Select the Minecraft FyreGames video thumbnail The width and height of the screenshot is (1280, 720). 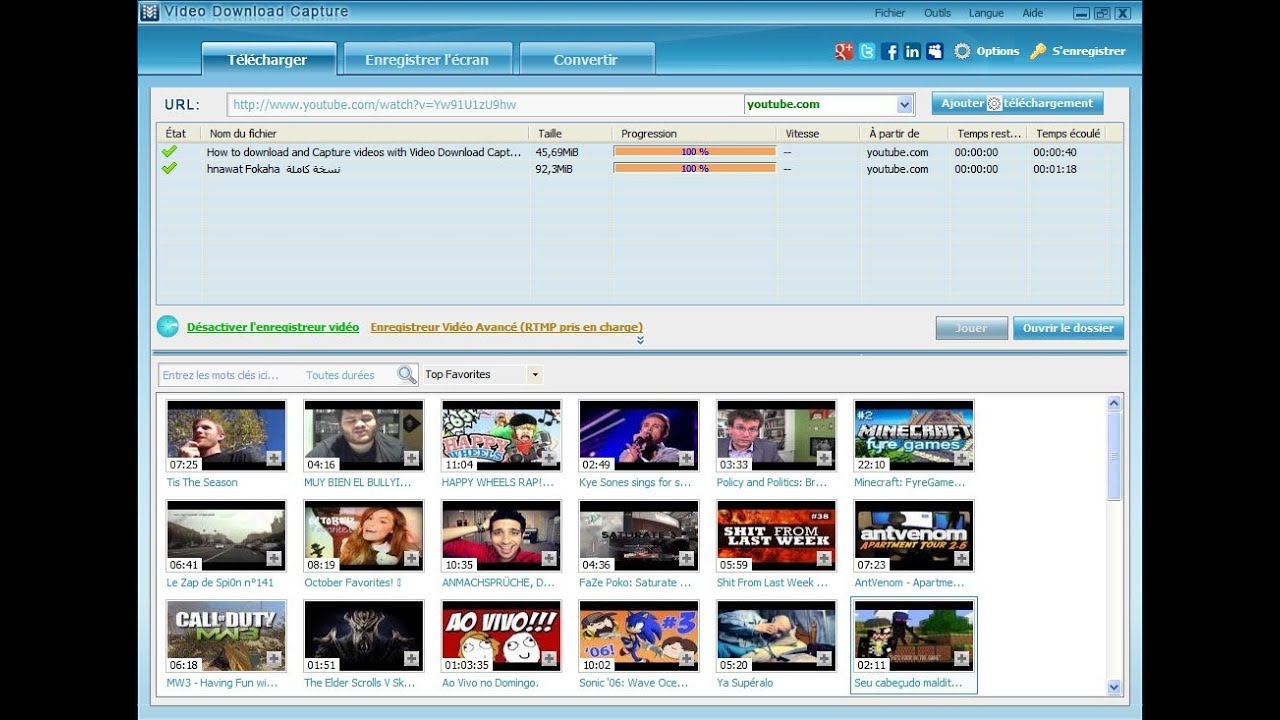[x=913, y=435]
